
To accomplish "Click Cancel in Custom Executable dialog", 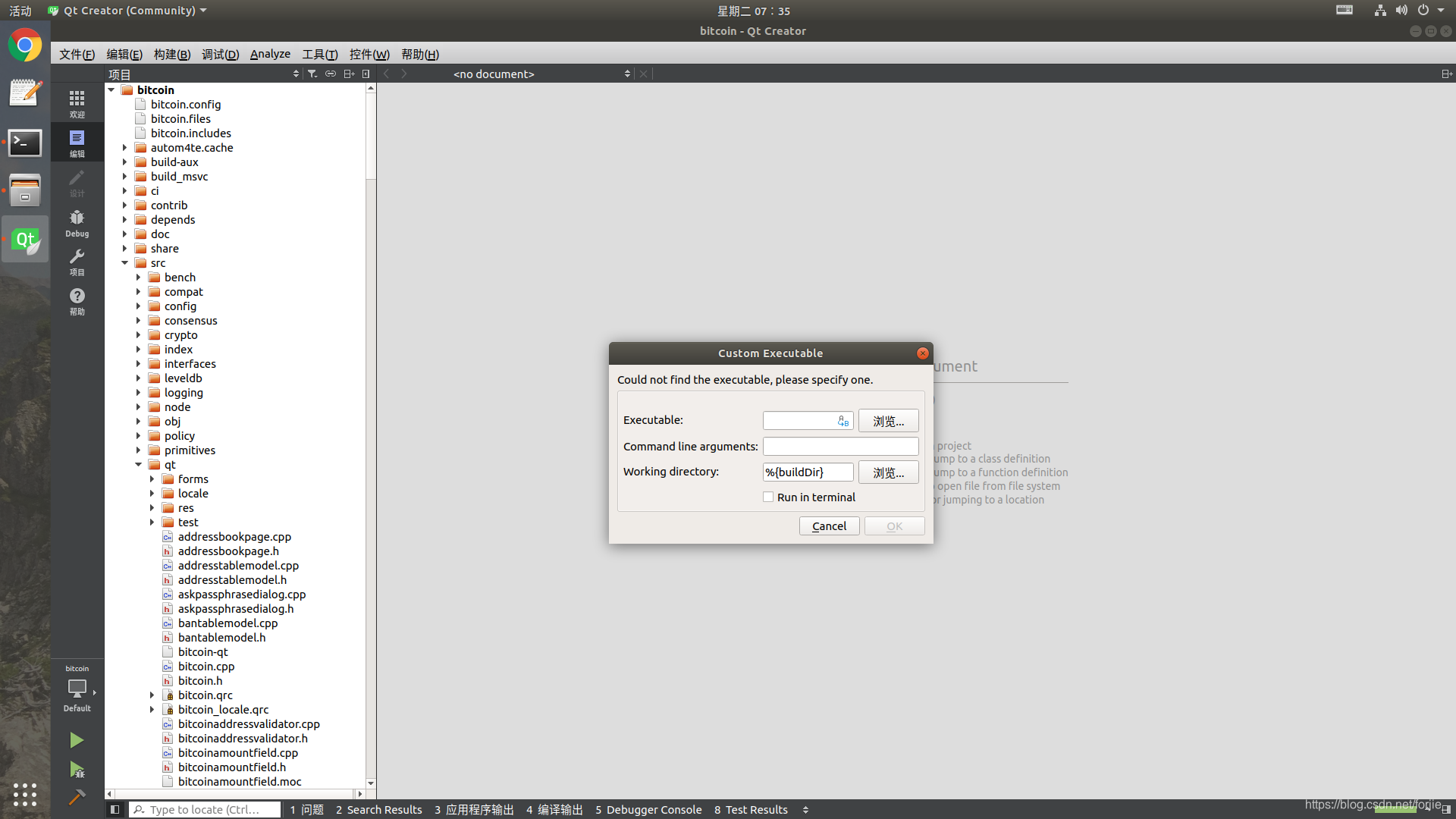I will pos(829,526).
